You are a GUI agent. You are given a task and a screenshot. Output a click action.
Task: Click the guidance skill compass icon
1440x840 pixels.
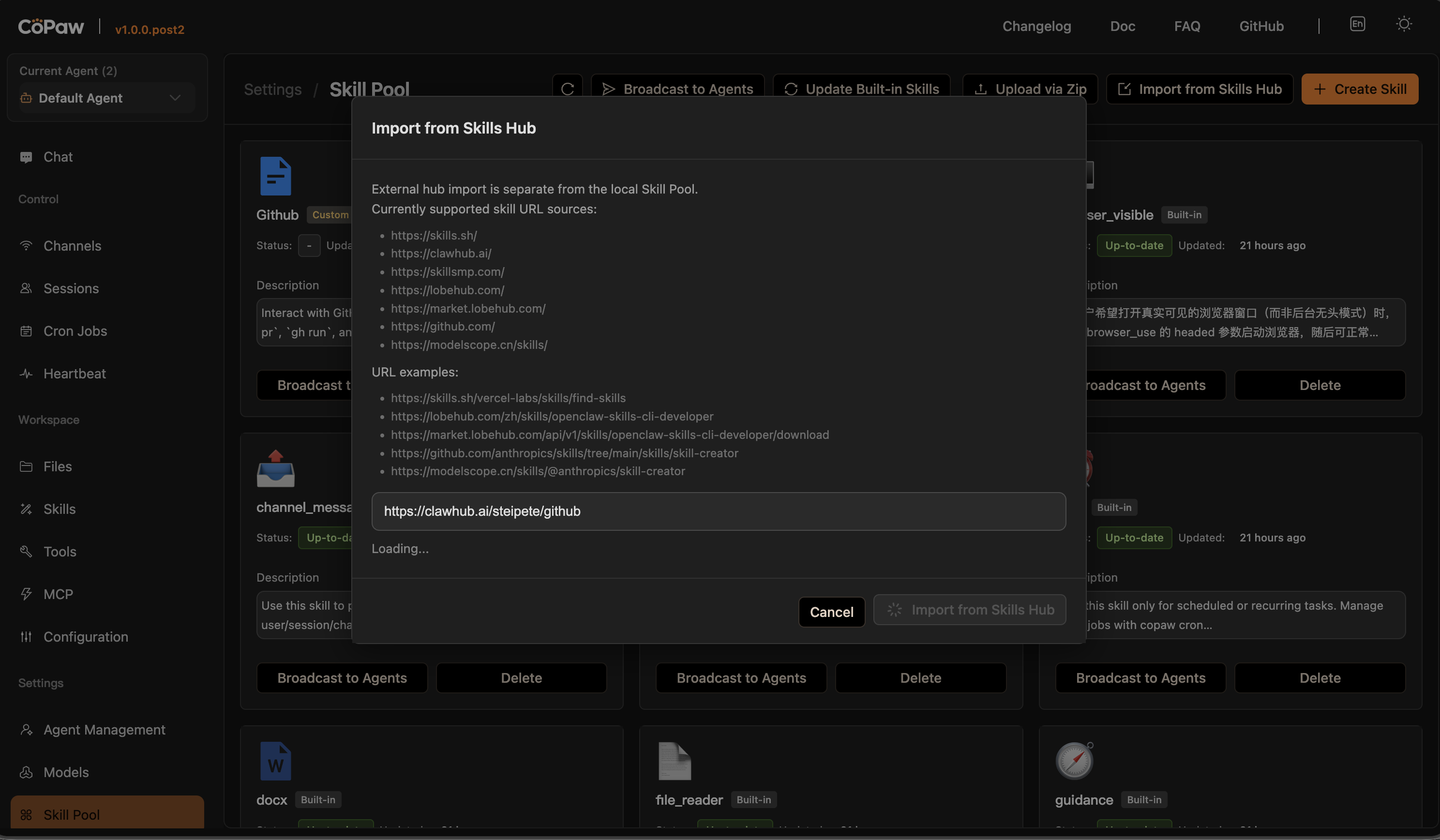tap(1074, 761)
